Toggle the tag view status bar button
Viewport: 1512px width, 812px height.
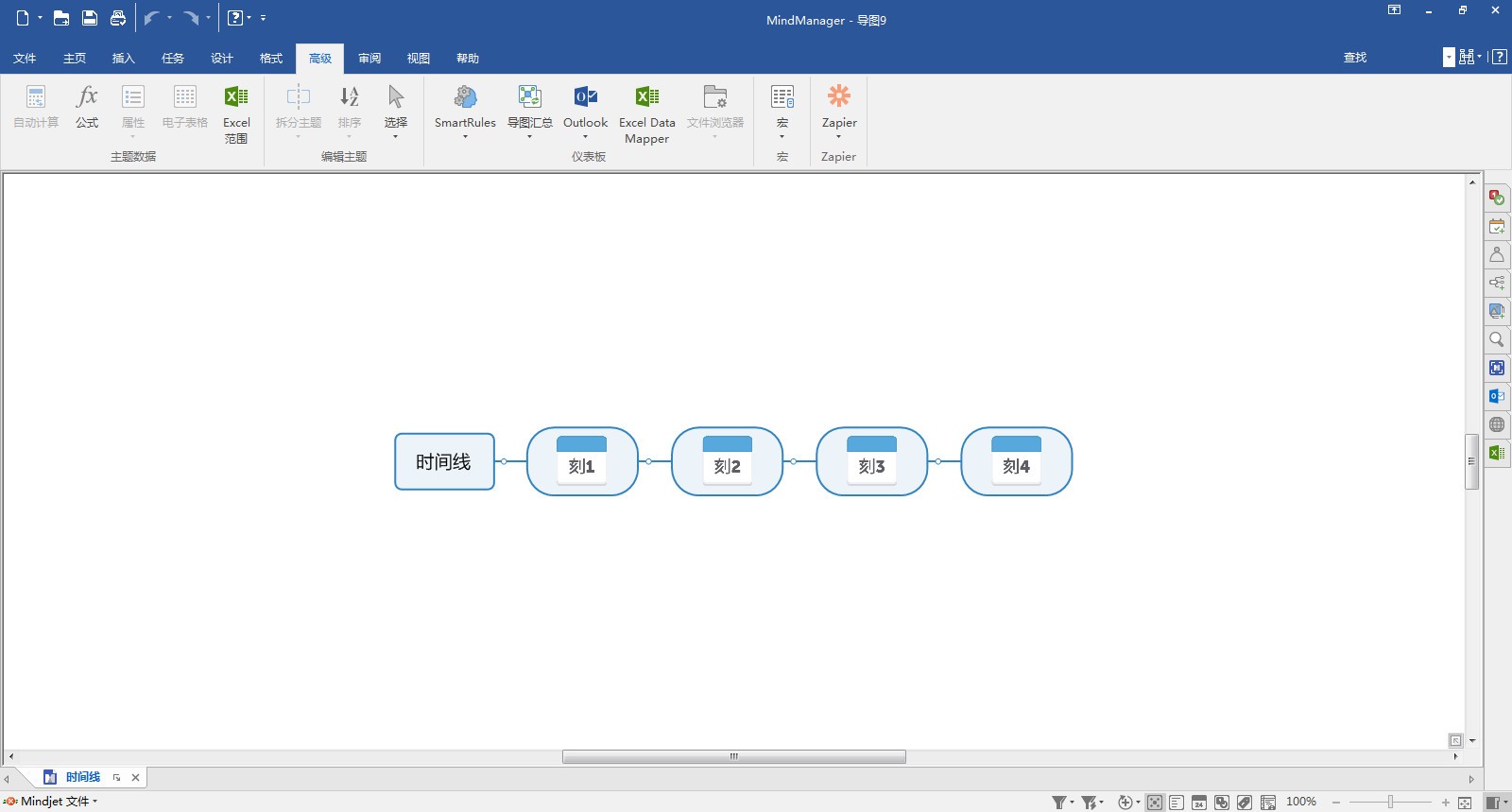1245,803
